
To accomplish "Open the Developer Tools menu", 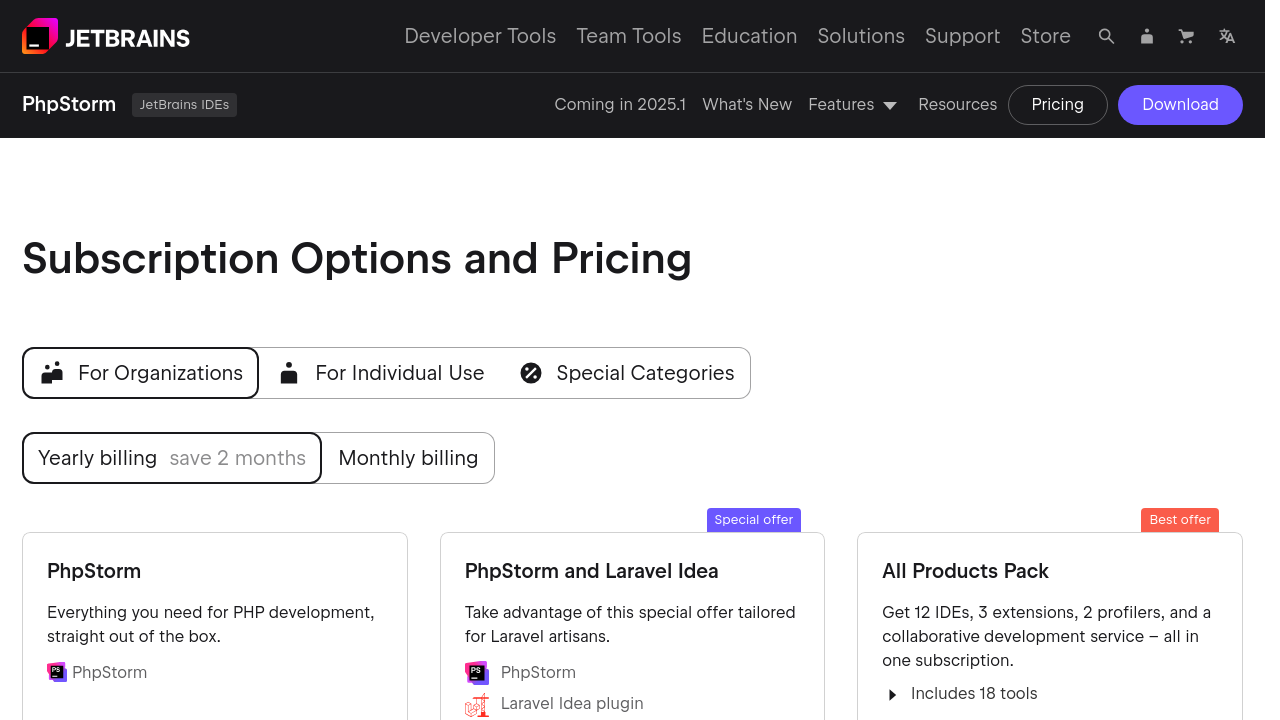I will pyautogui.click(x=480, y=37).
